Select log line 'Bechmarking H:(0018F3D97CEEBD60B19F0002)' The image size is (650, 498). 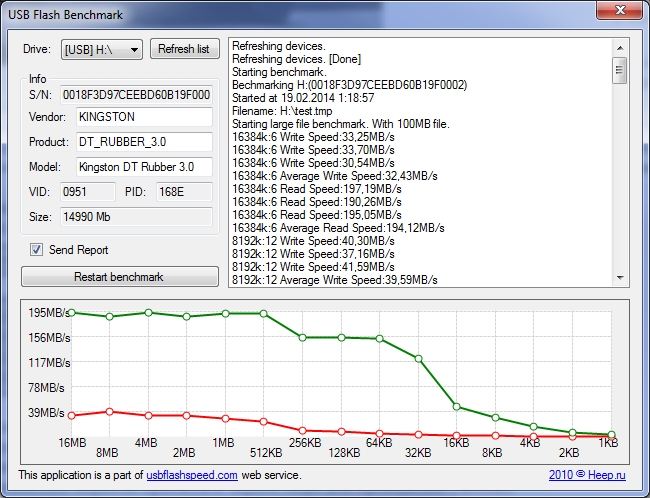pos(349,85)
